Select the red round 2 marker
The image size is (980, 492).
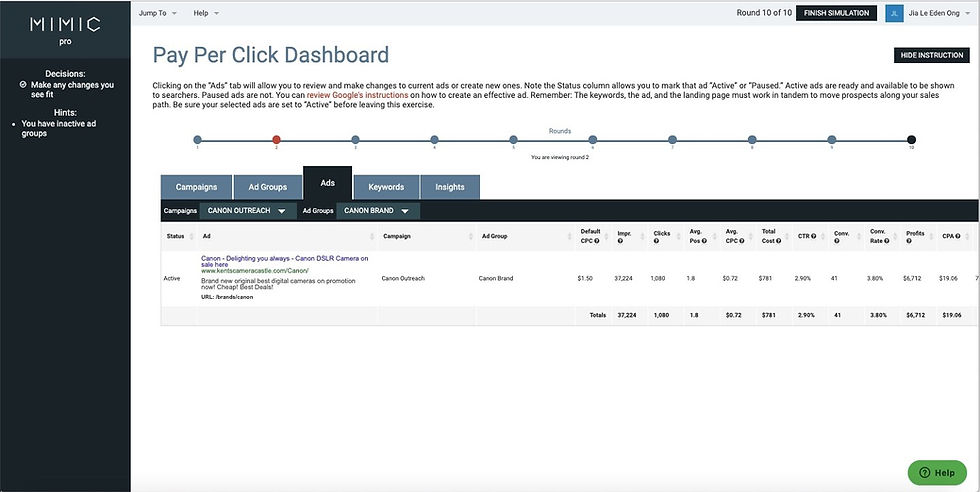coord(276,139)
